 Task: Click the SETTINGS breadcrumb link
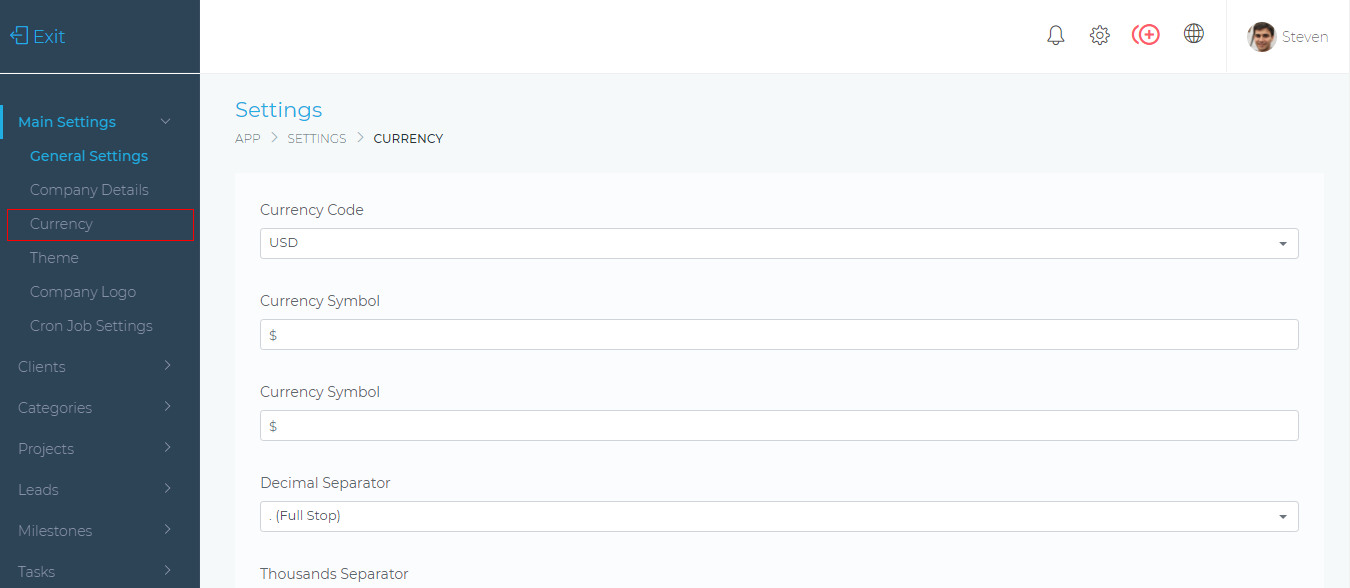click(x=317, y=139)
